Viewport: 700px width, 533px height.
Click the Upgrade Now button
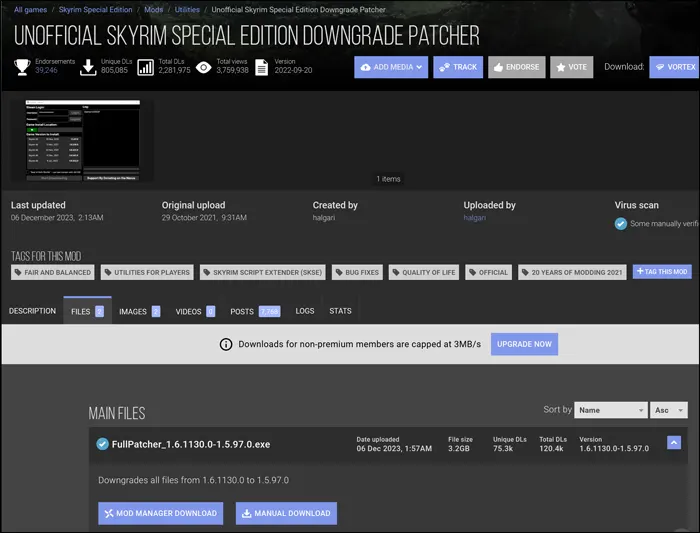[x=524, y=344]
